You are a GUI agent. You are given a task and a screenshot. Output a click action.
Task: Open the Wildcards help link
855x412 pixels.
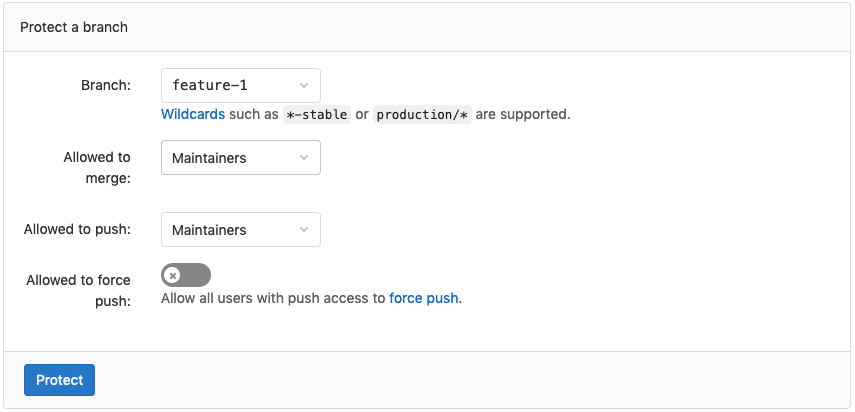coord(193,114)
